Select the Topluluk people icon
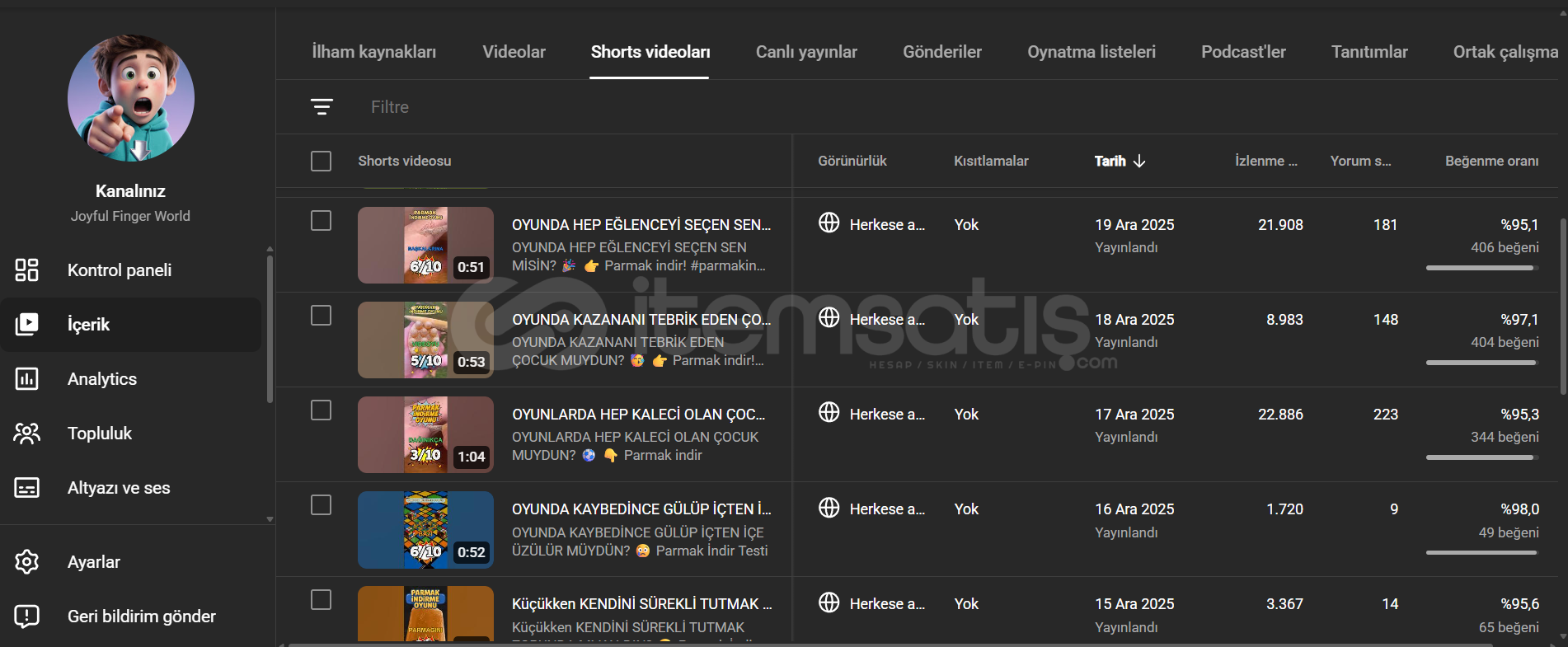1568x647 pixels. point(26,433)
